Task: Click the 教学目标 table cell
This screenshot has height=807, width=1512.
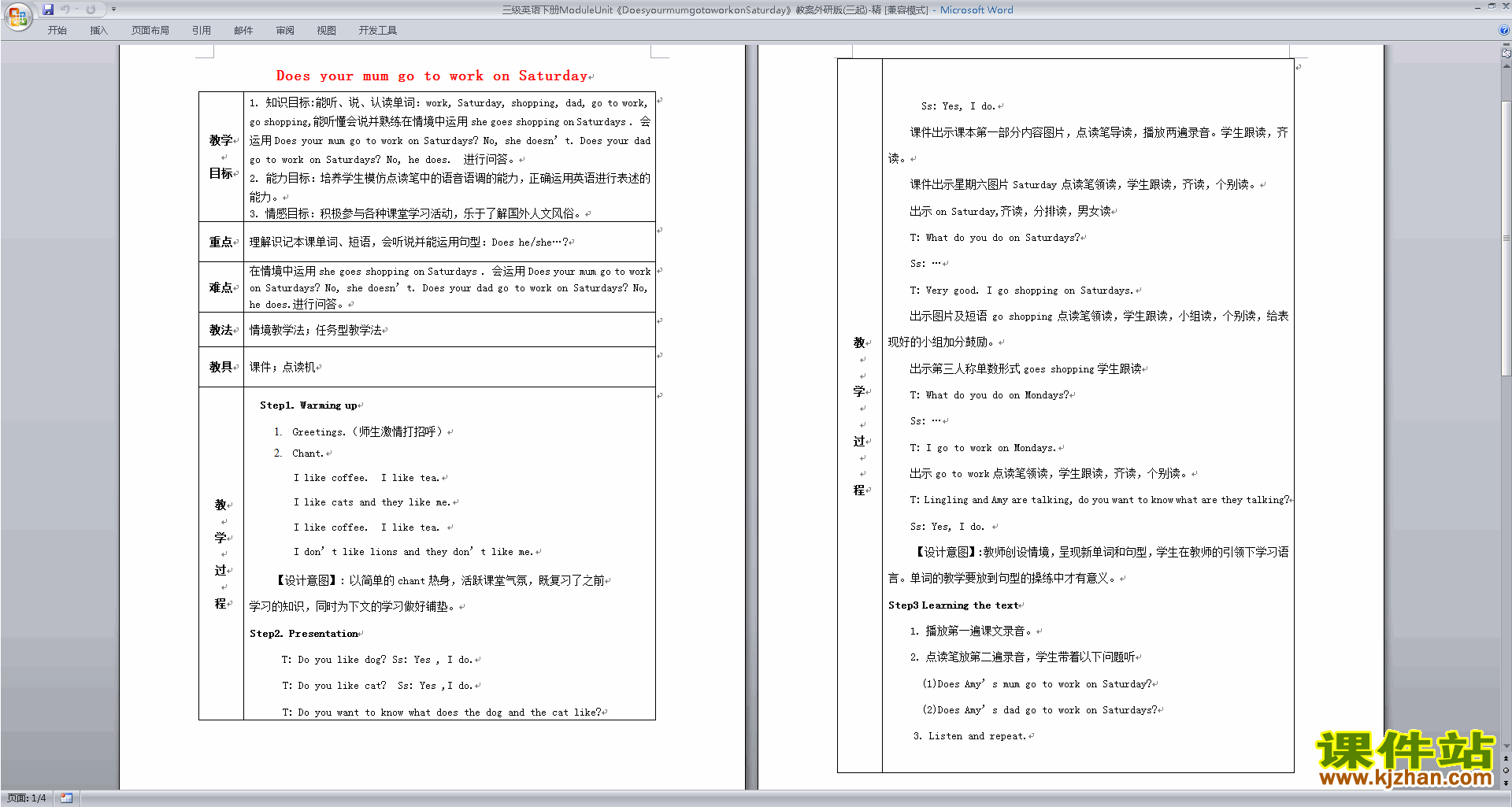Action: pos(221,157)
